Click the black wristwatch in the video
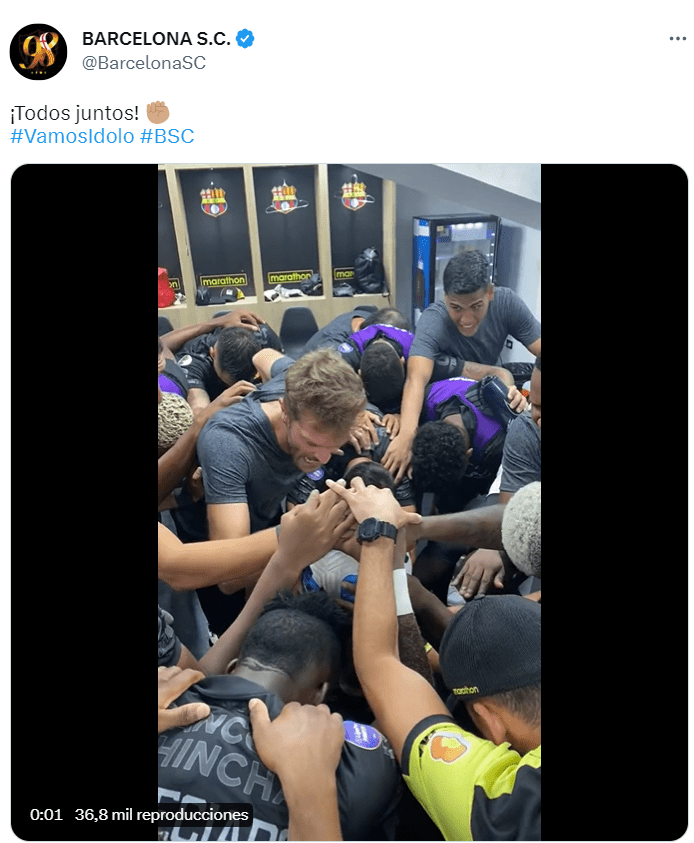 (377, 531)
